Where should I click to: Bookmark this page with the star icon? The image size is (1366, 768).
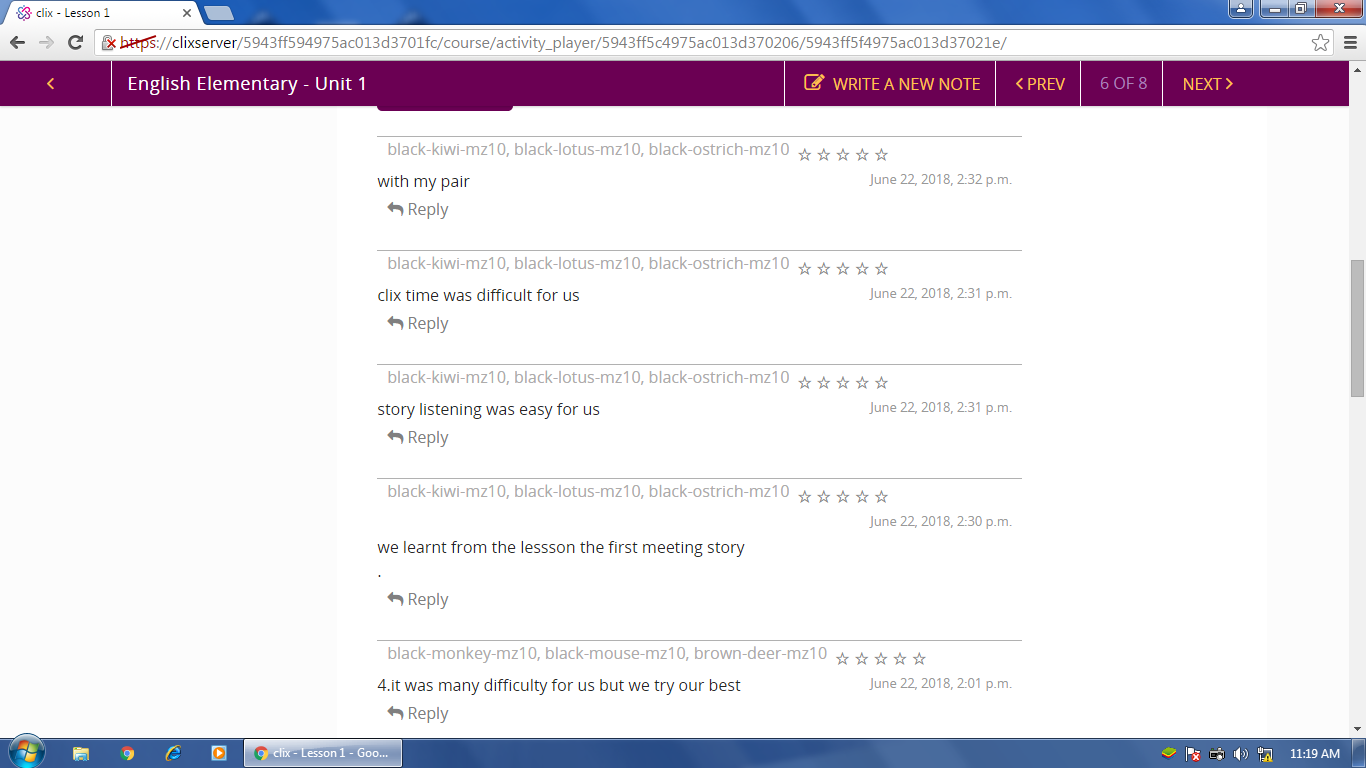(1320, 43)
